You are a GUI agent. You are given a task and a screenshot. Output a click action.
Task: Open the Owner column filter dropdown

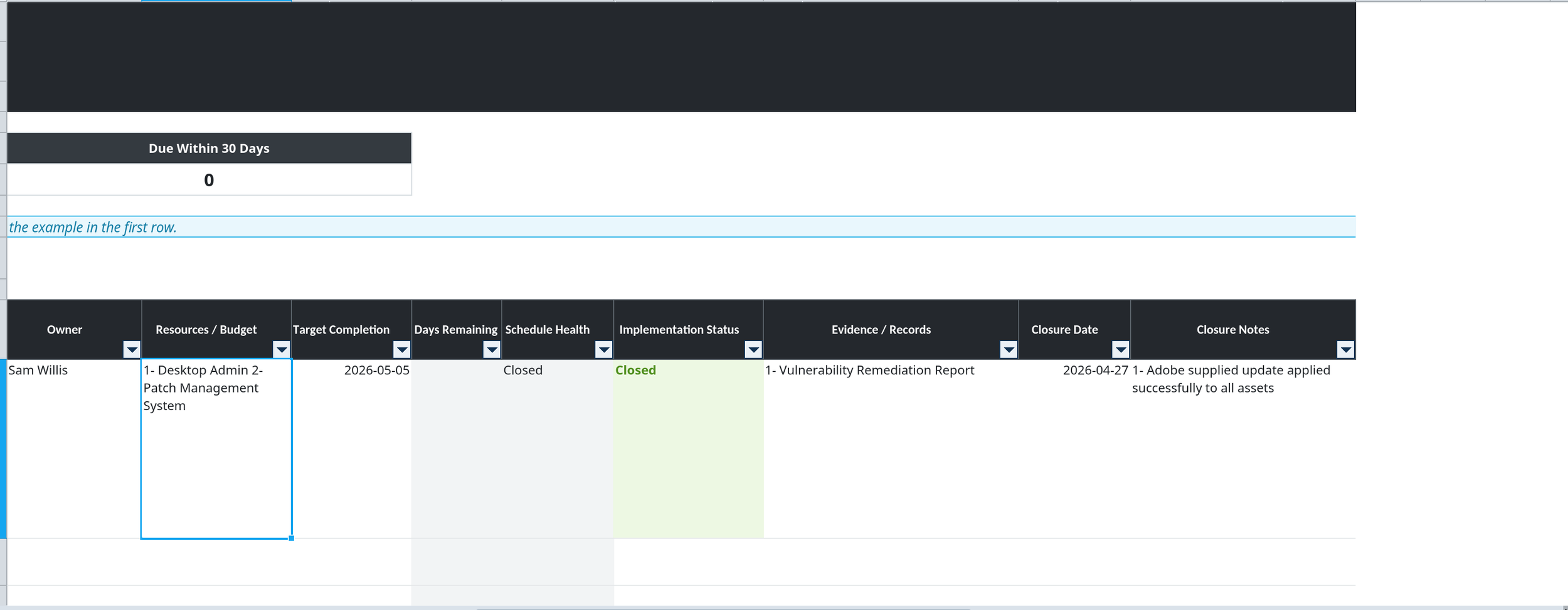coord(132,349)
